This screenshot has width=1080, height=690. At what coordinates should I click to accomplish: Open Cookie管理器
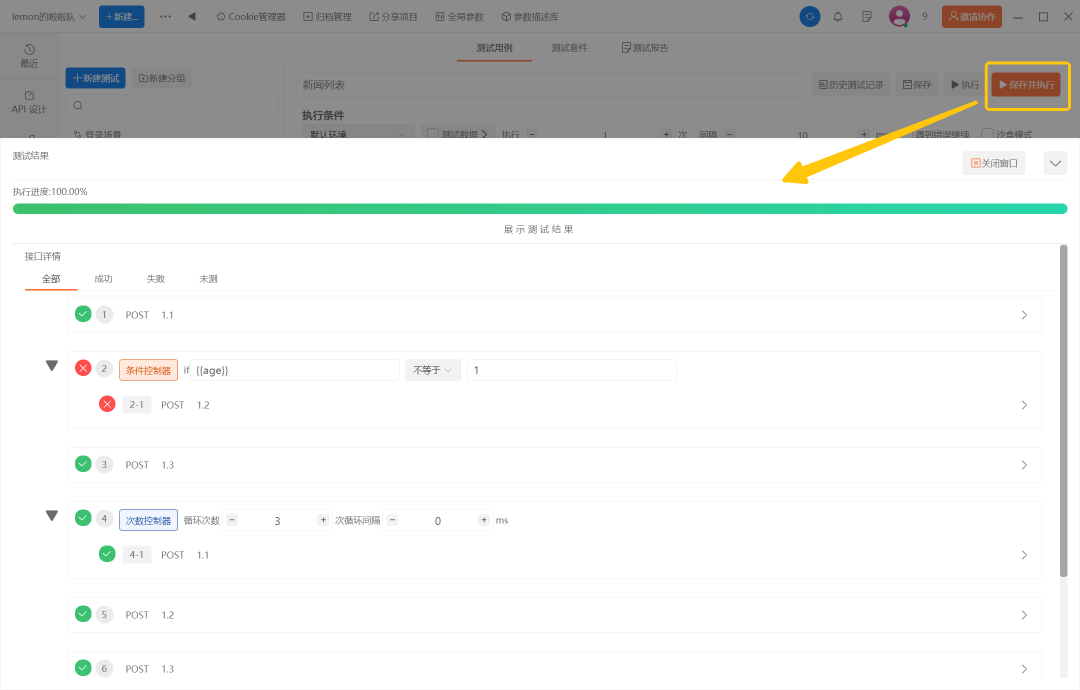tap(251, 17)
